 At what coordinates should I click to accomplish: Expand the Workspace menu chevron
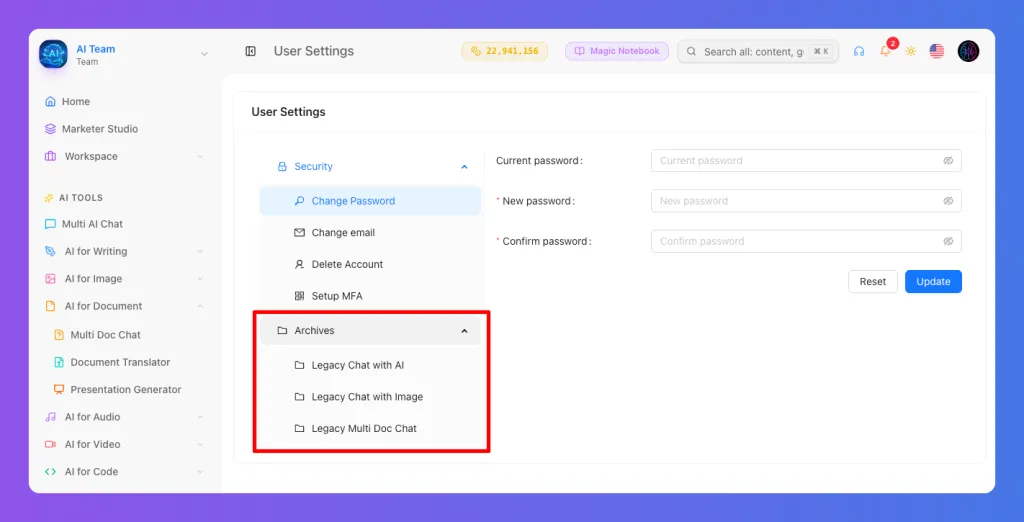tap(200, 157)
